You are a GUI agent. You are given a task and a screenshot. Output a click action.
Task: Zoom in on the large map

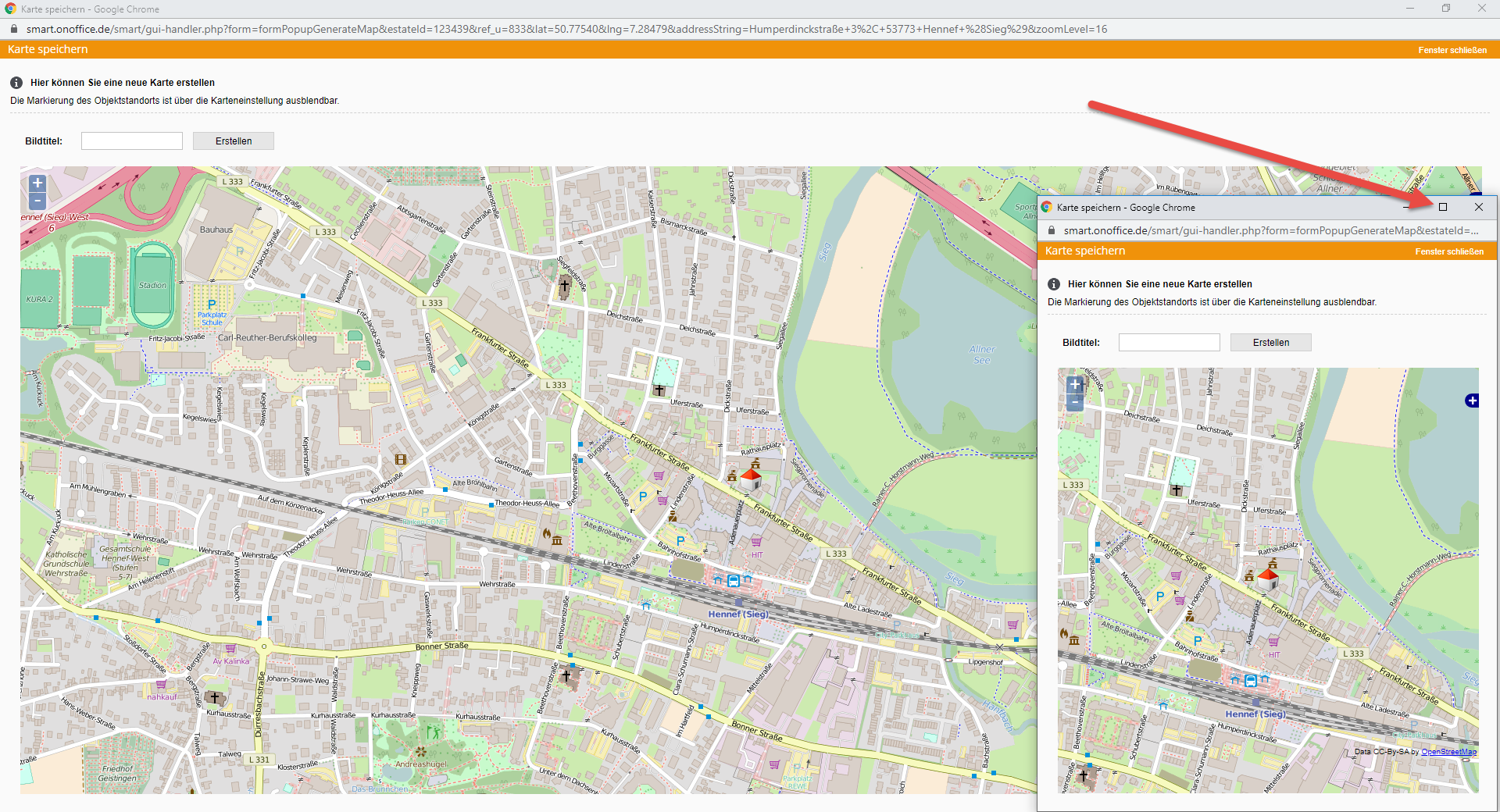37,183
